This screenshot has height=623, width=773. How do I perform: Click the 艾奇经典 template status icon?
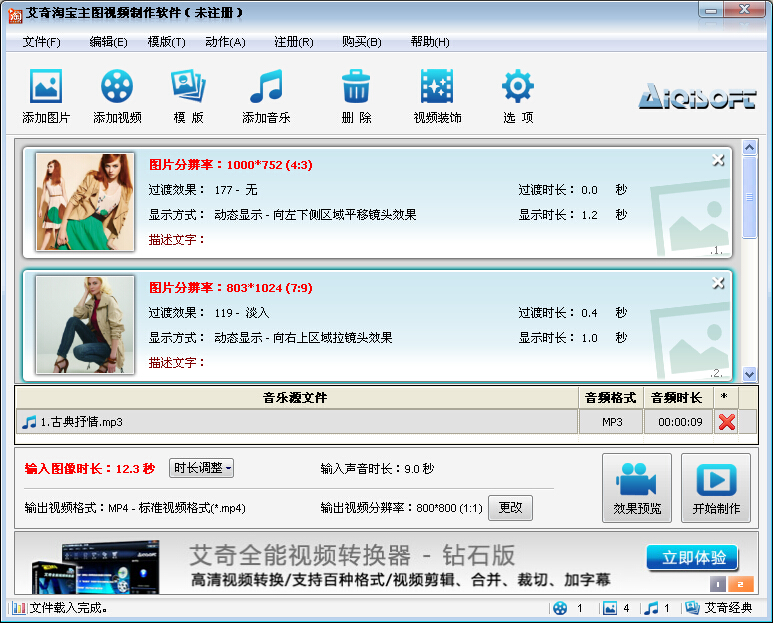692,608
